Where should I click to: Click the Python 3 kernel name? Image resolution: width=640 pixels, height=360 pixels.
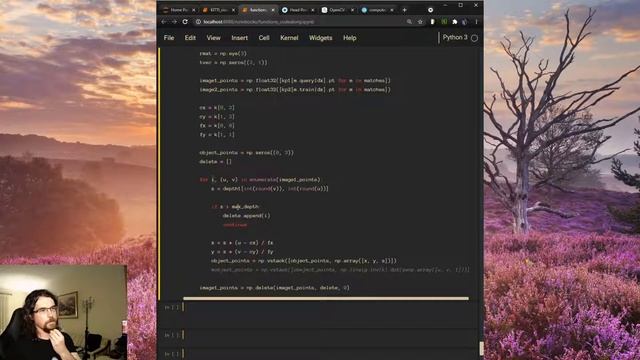point(455,38)
